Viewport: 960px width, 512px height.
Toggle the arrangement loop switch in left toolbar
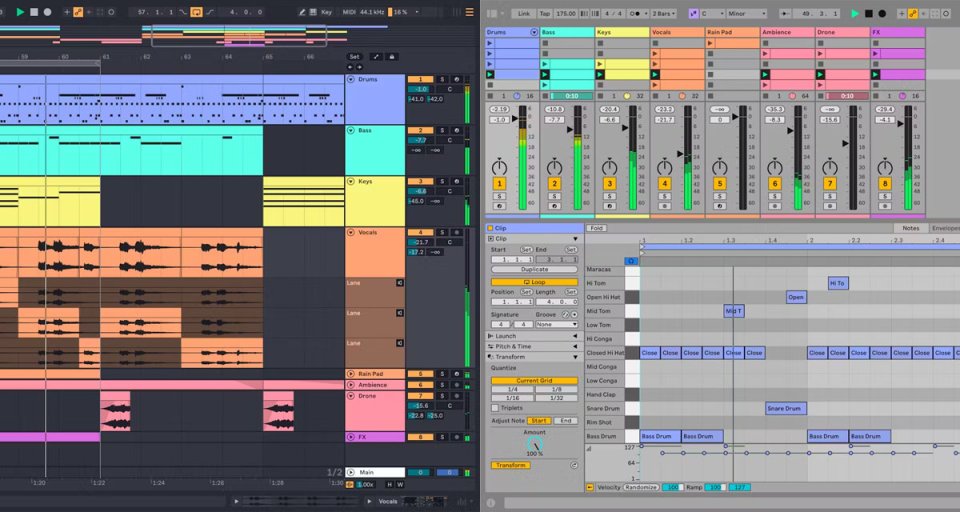(x=196, y=12)
